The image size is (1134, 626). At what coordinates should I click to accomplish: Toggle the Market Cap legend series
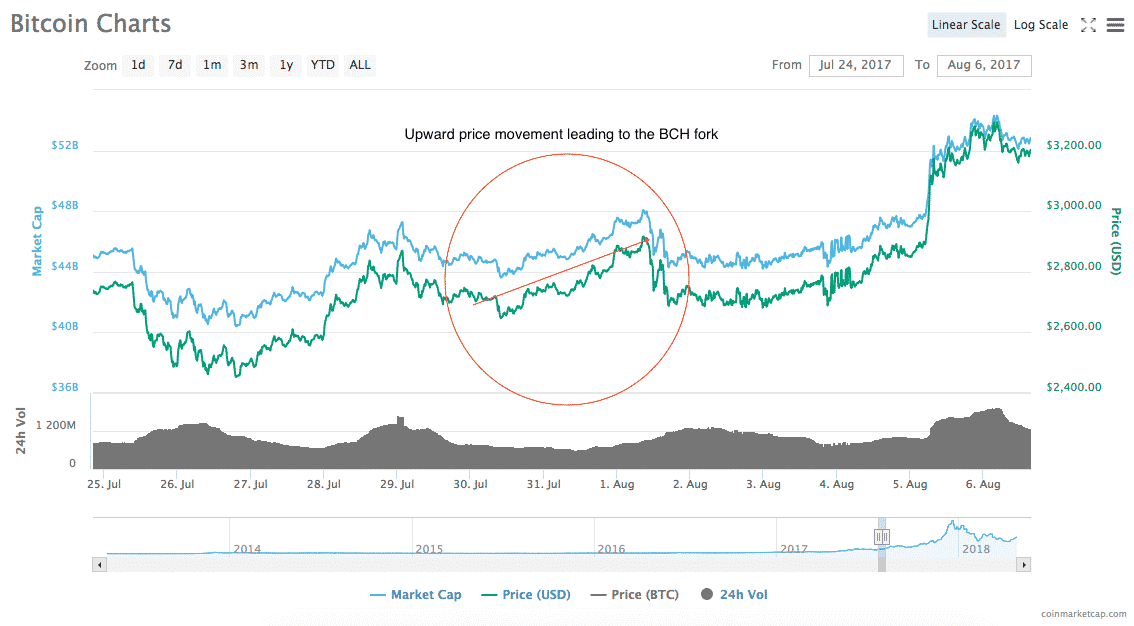point(415,595)
